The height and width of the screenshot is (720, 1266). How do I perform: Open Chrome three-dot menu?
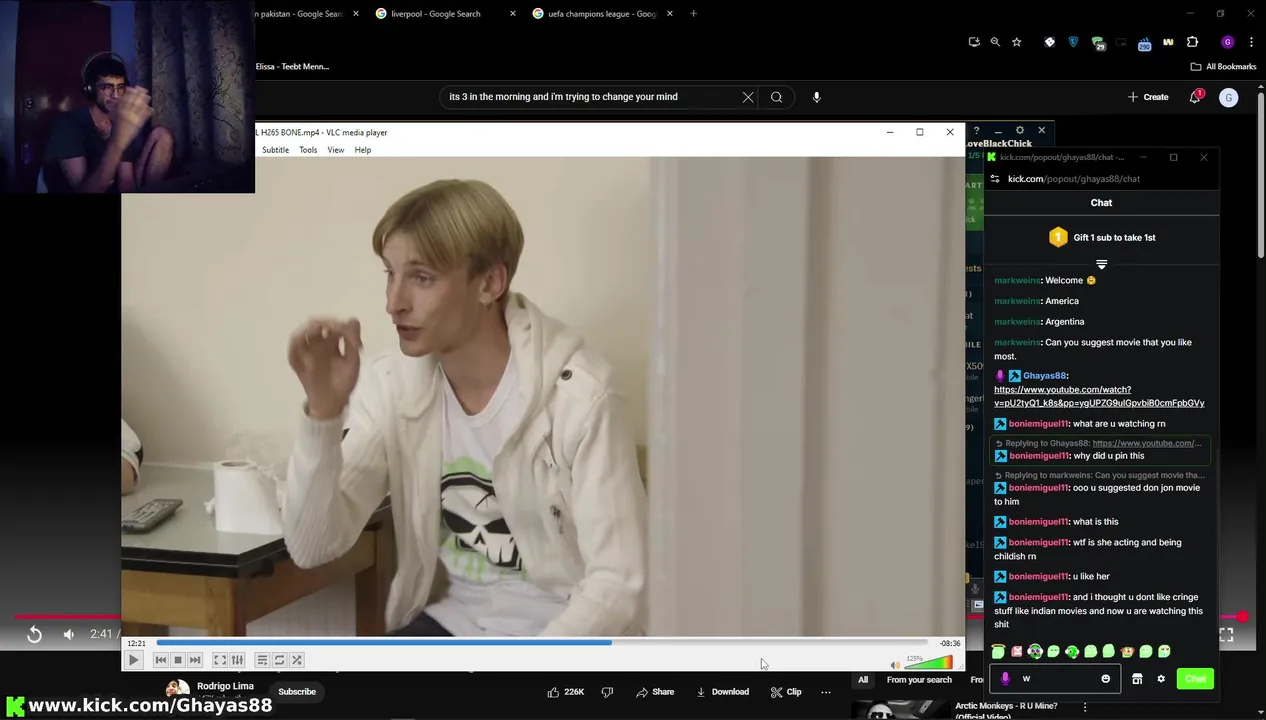click(1251, 42)
